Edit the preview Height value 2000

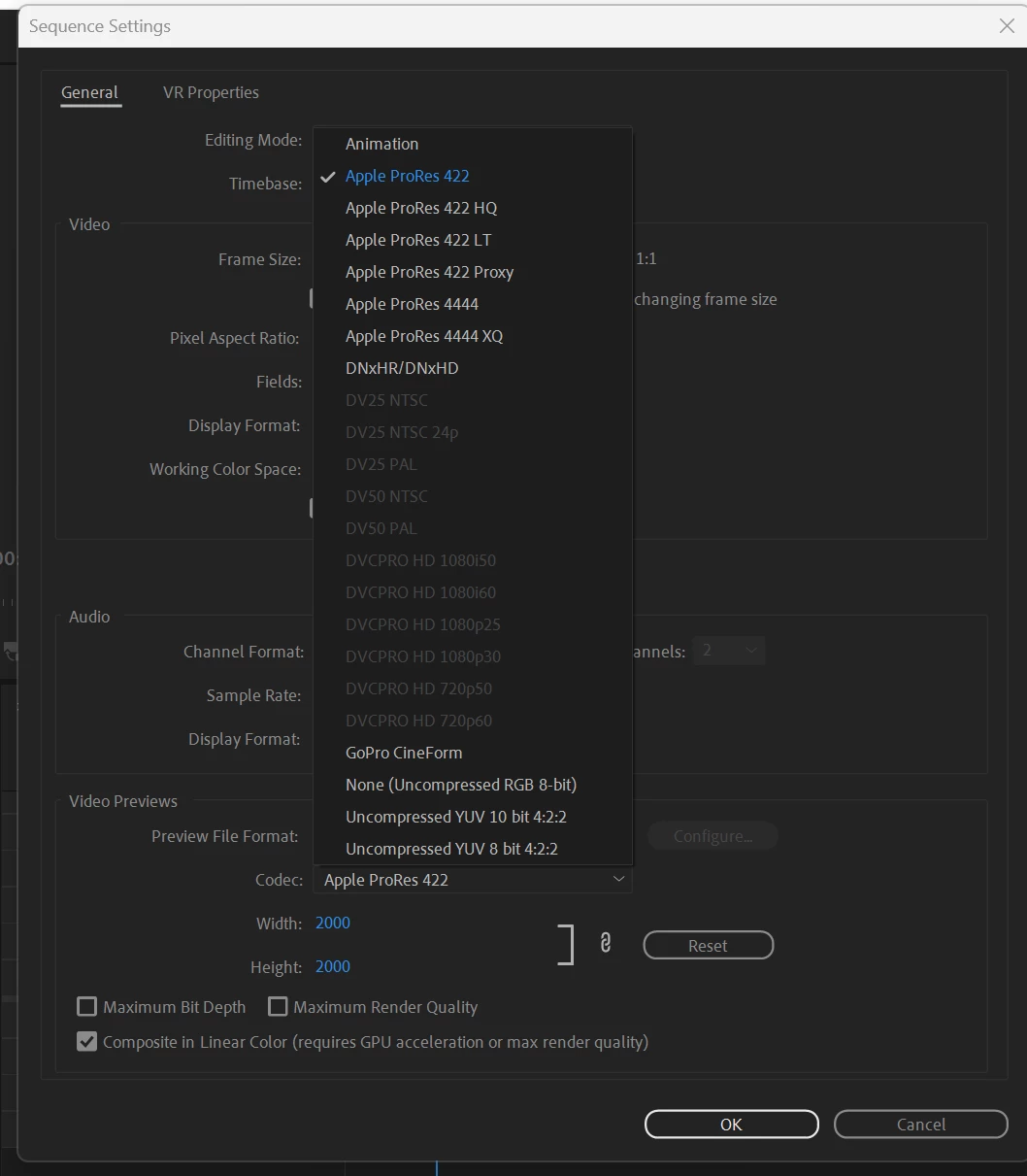point(333,967)
